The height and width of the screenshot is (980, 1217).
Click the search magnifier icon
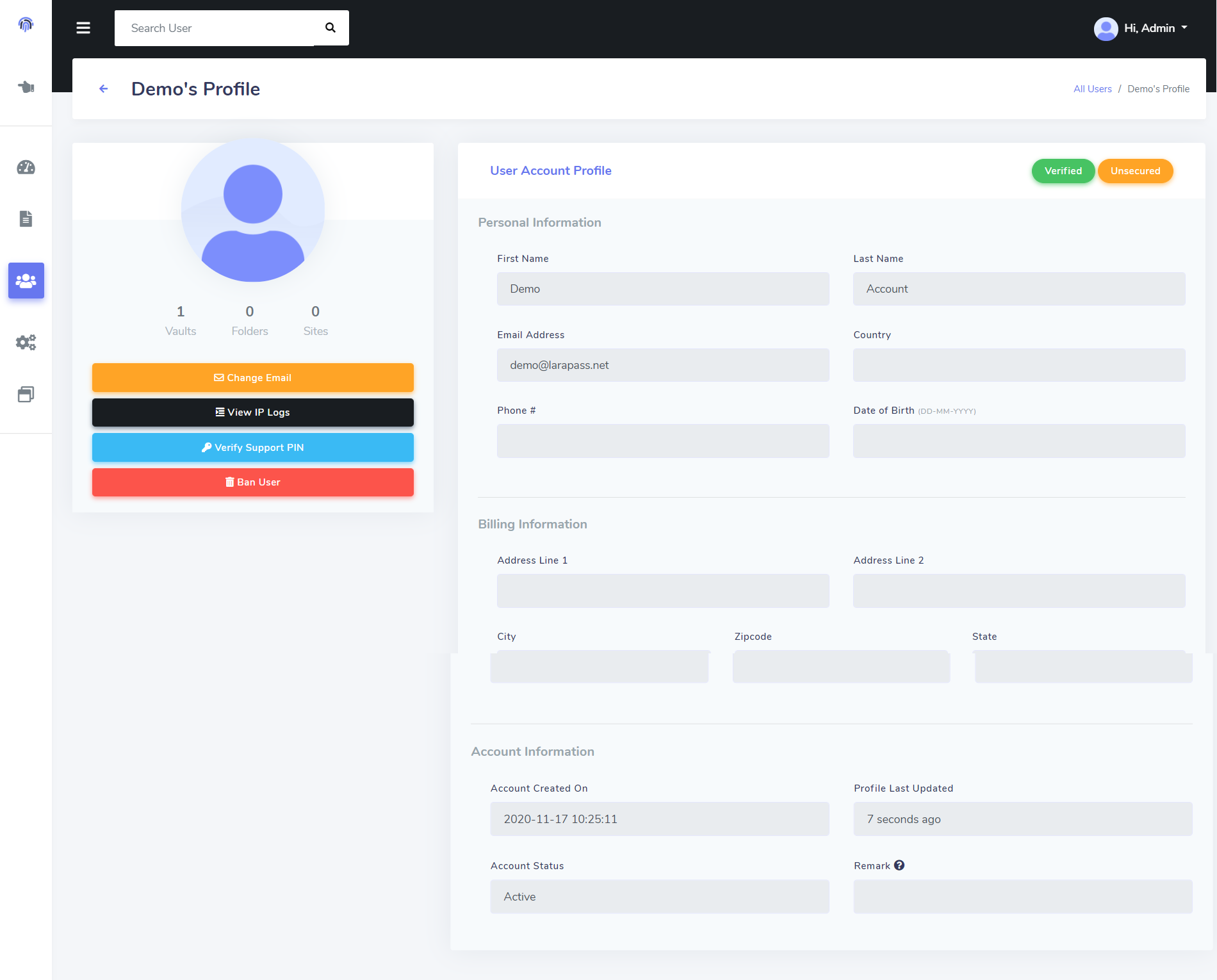click(x=331, y=28)
